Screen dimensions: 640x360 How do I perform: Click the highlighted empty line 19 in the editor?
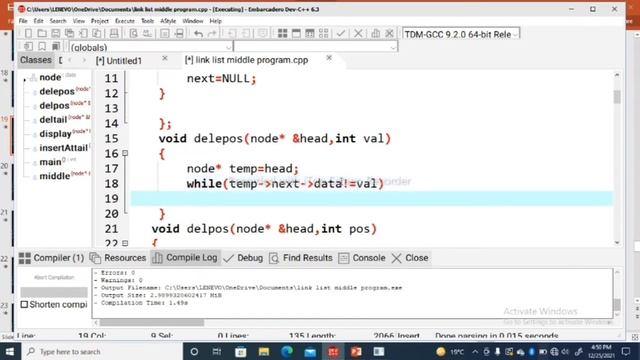point(371,199)
